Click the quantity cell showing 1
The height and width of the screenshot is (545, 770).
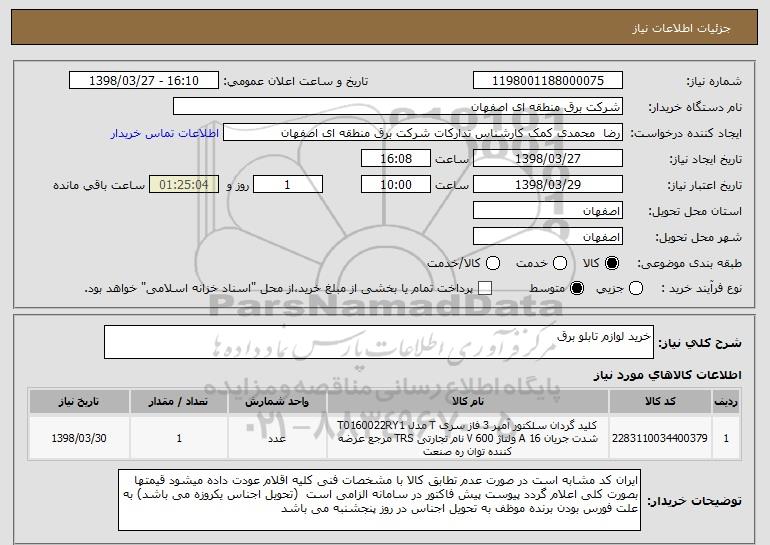179,438
